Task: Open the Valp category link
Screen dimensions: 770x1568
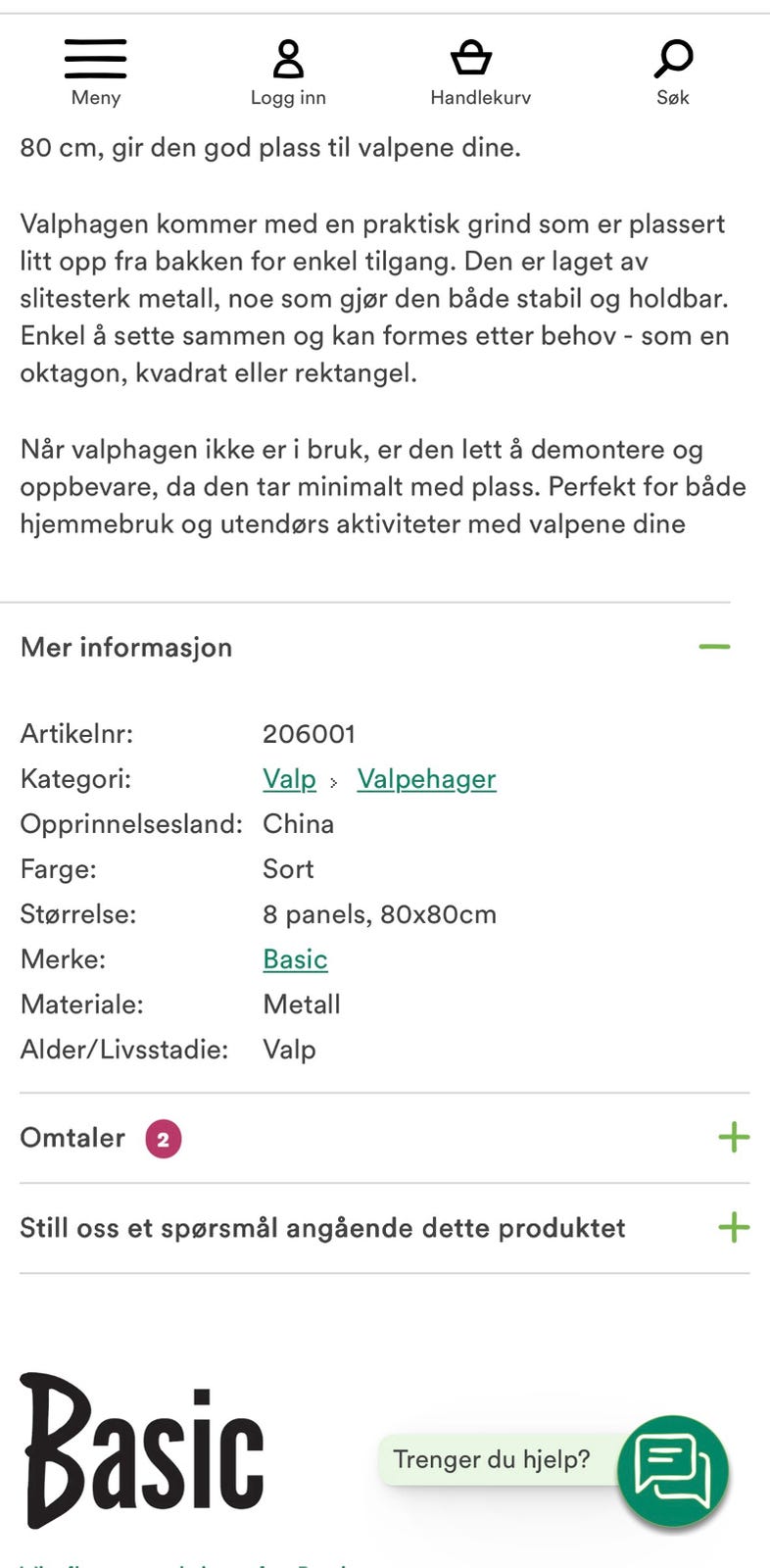Action: pos(288,779)
